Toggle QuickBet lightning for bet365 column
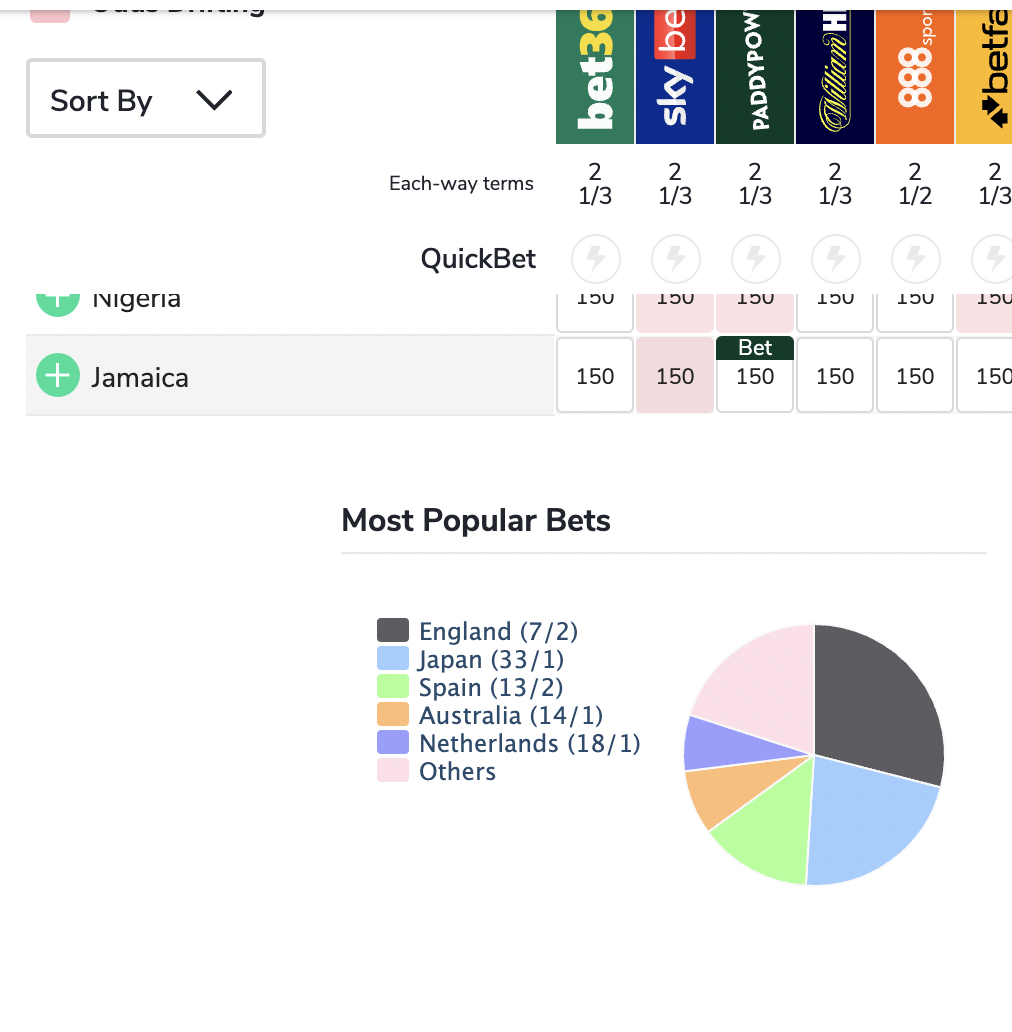1012x1032 pixels. pos(595,259)
